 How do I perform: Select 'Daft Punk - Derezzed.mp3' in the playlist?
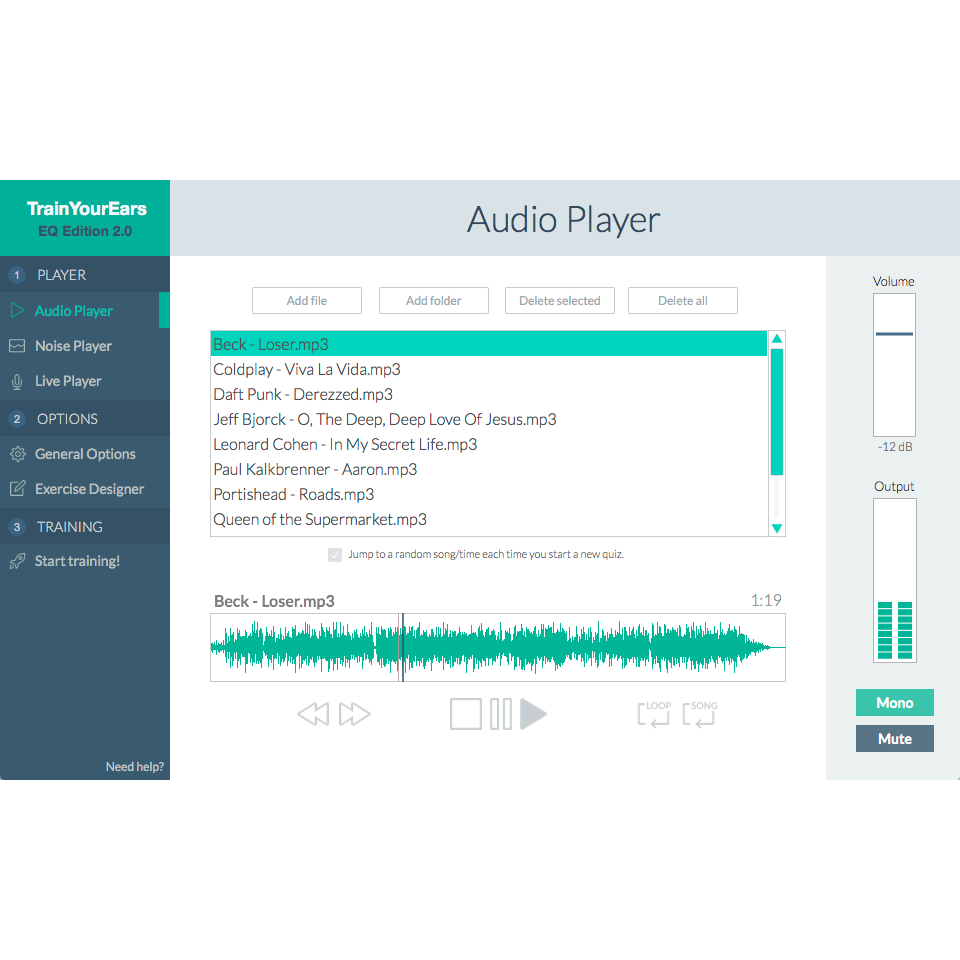(x=303, y=394)
